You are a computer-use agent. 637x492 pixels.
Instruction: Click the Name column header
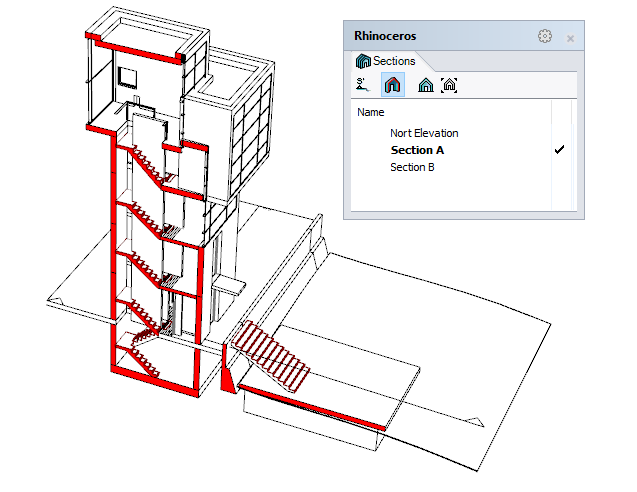point(371,113)
